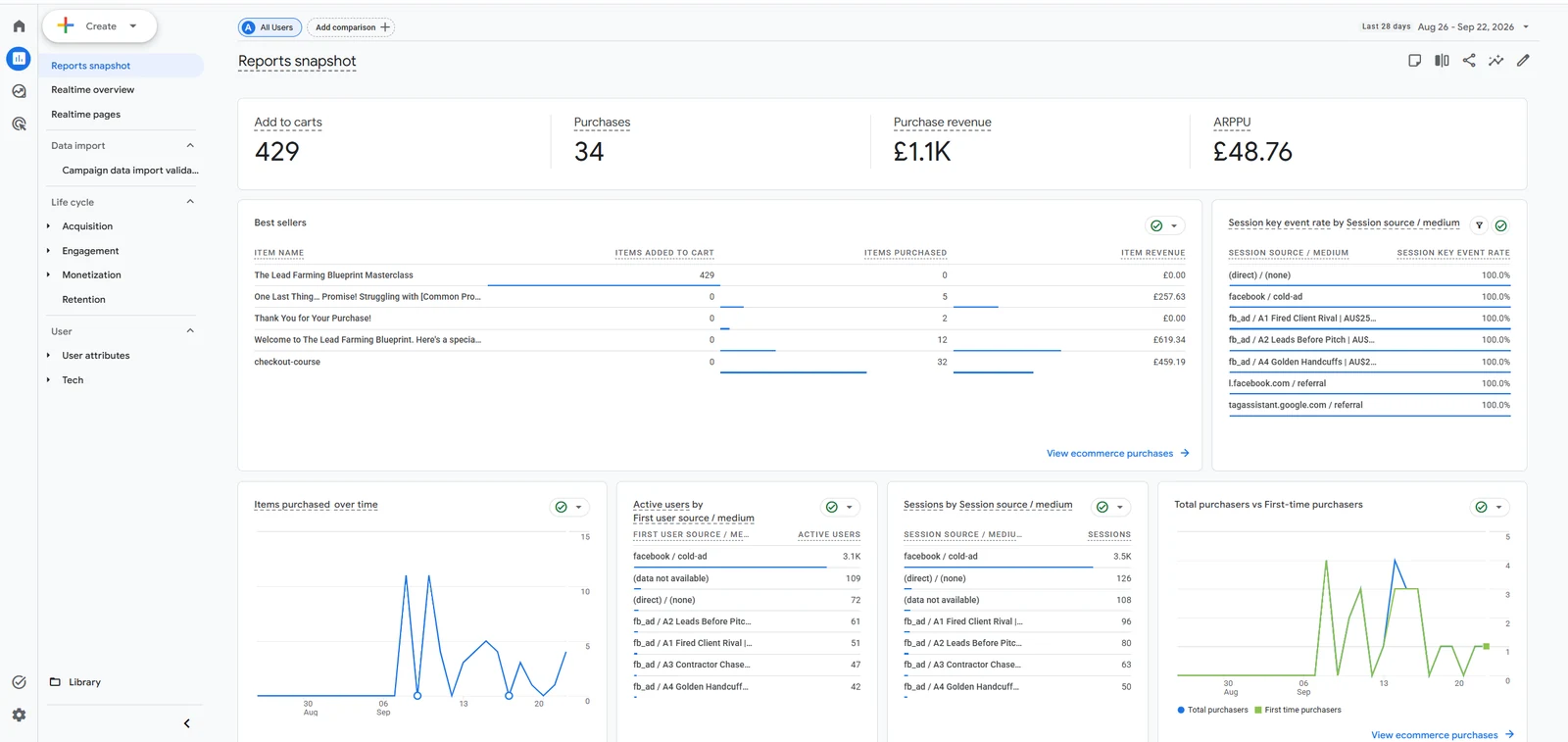Click the Edit comparisons column icon
The width and height of the screenshot is (1568, 742).
point(1442,61)
